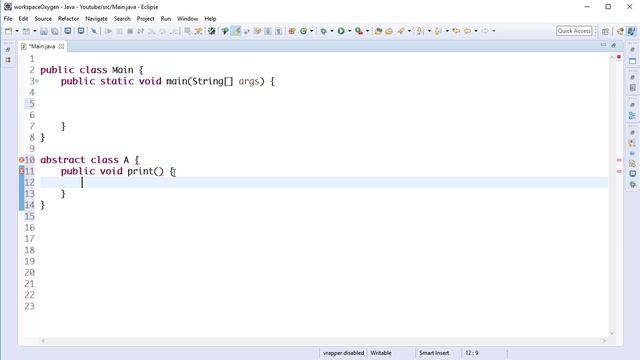
Task: Click the red error indicator atop overview ruler
Action: click(619, 57)
